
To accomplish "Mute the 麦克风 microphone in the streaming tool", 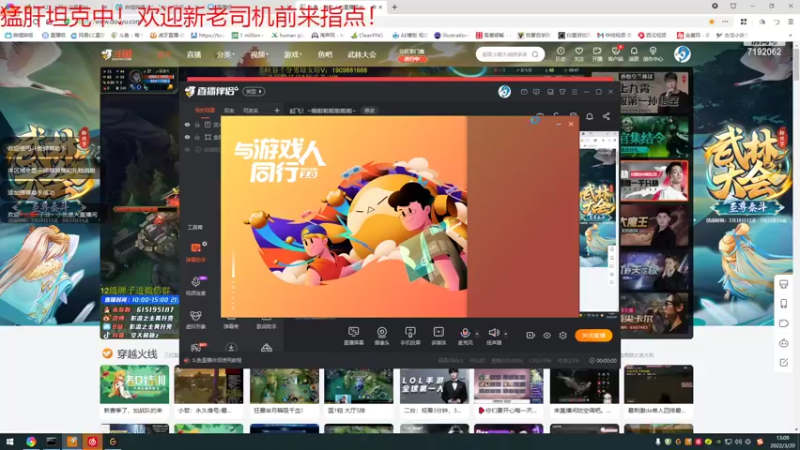I will [x=465, y=336].
